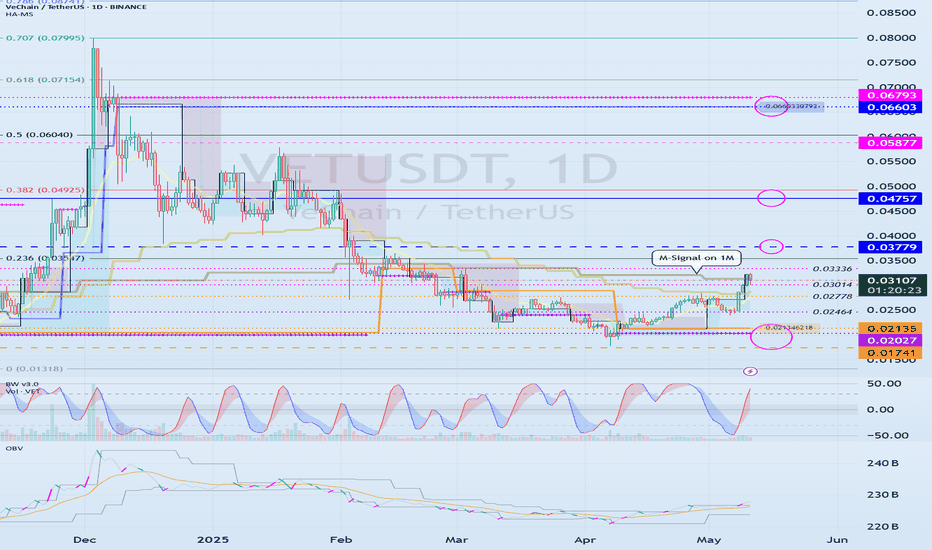Click the purple 0.02027 price tag
932x550 pixels.
click(x=890, y=341)
